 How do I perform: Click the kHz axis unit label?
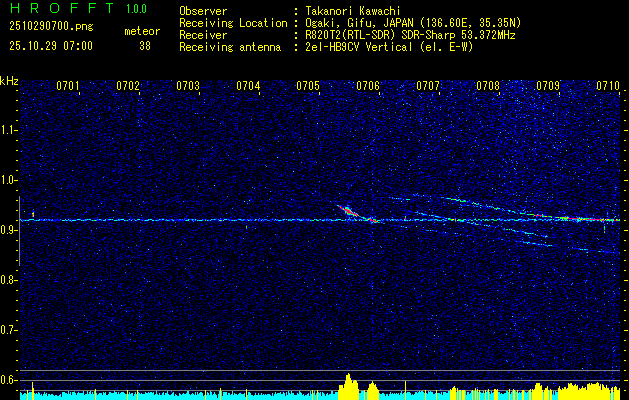9,81
